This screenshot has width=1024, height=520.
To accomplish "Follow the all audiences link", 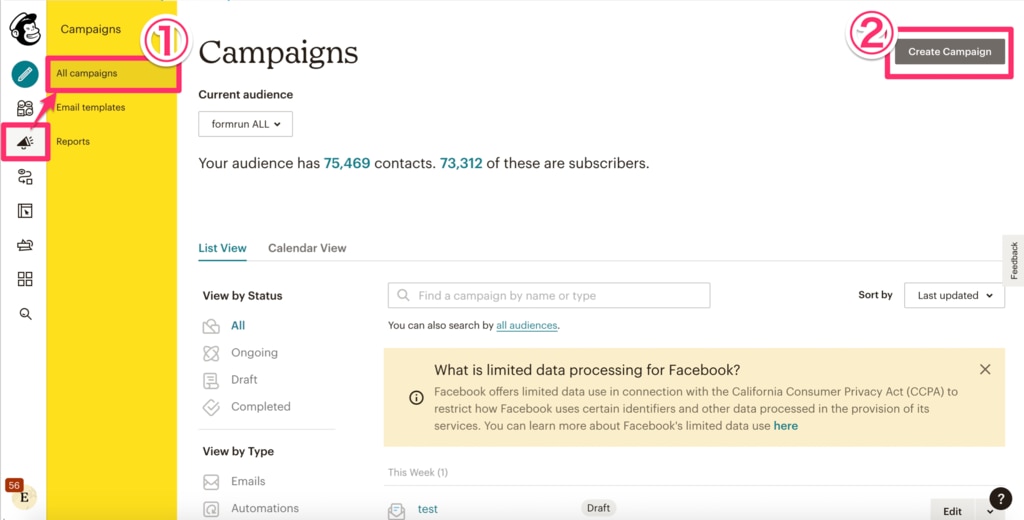I will coord(527,325).
